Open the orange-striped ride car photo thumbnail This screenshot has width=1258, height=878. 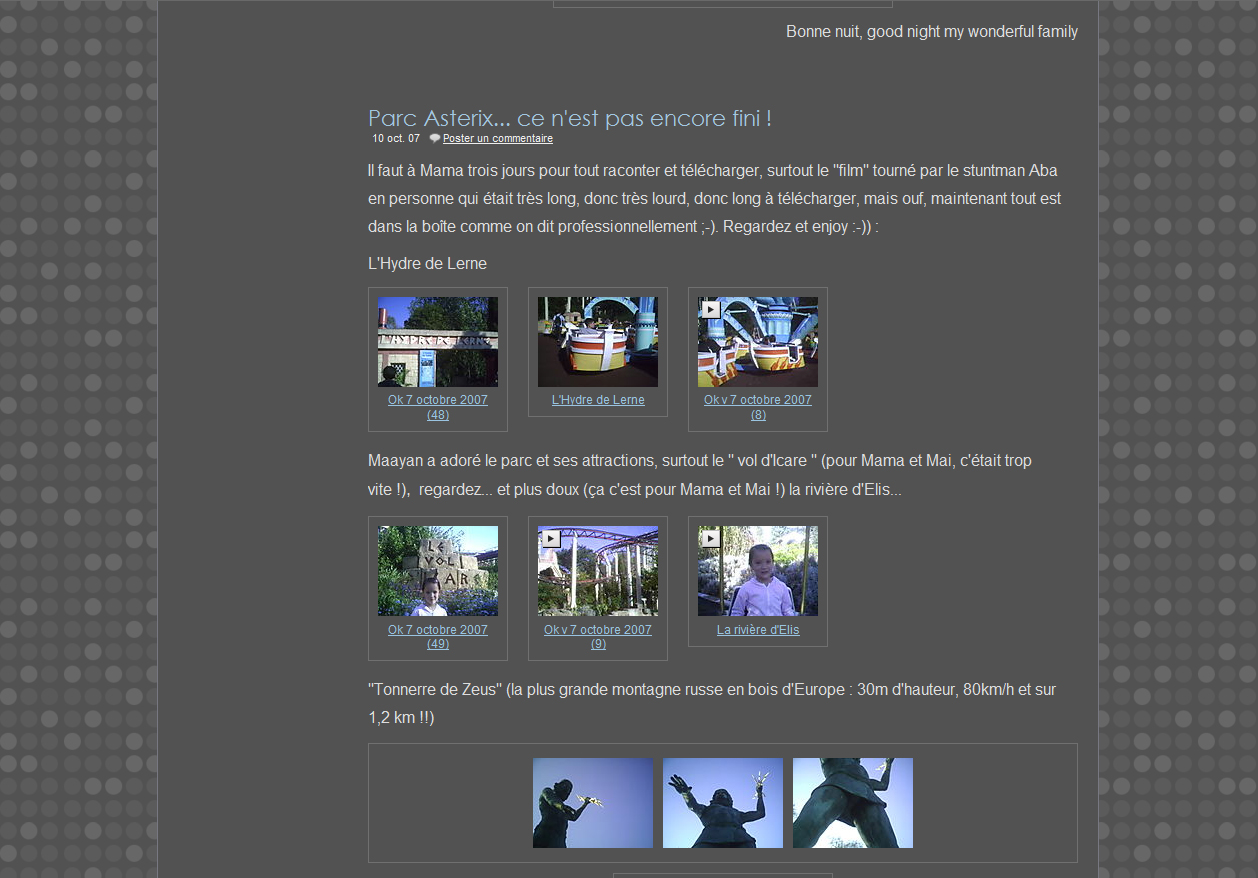point(597,342)
